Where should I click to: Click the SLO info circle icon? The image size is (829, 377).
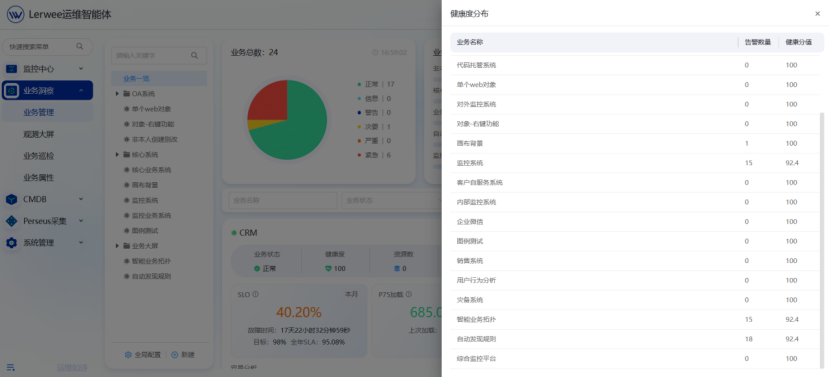coord(255,295)
